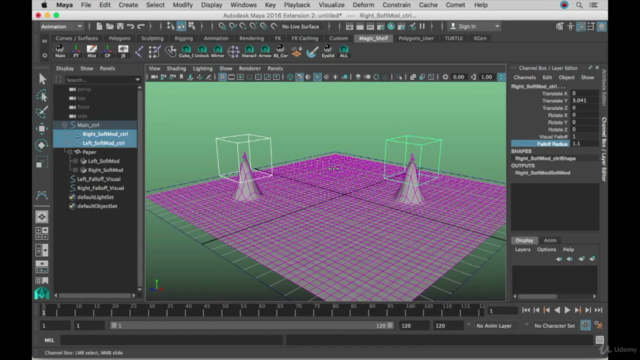Click the Outliner search field
Screen dimensions: 640x360
pyautogui.click(x=99, y=80)
